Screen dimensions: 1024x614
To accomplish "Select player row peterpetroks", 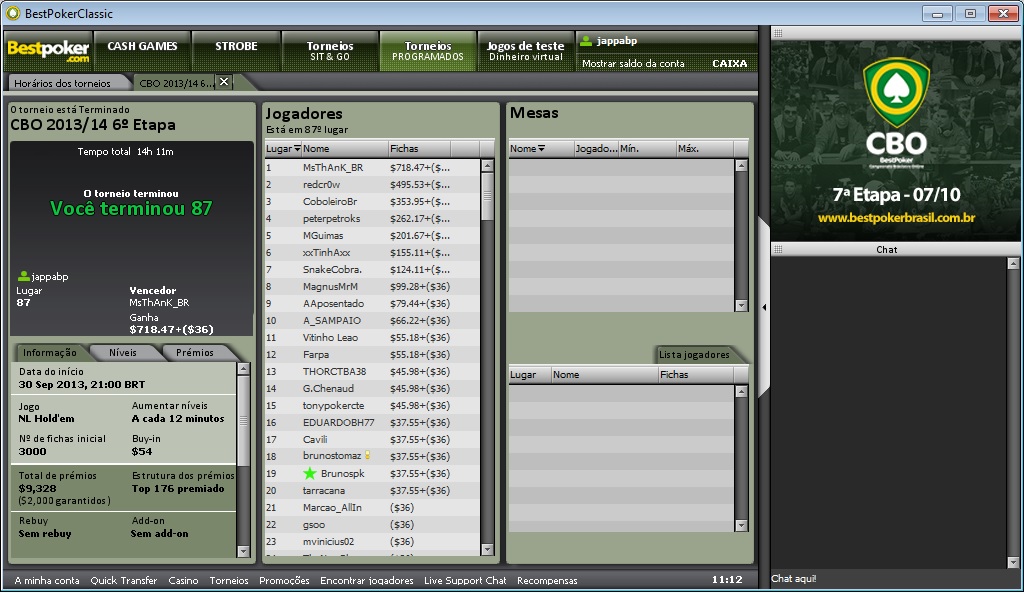I will pos(372,219).
